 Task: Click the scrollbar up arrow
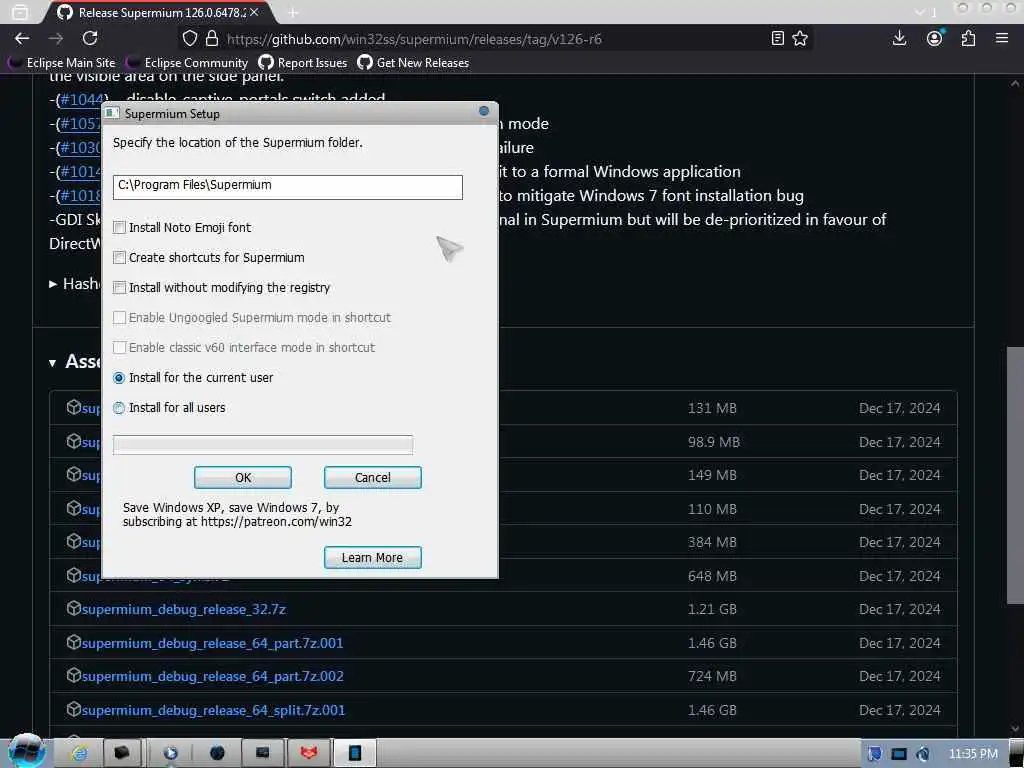(1014, 84)
